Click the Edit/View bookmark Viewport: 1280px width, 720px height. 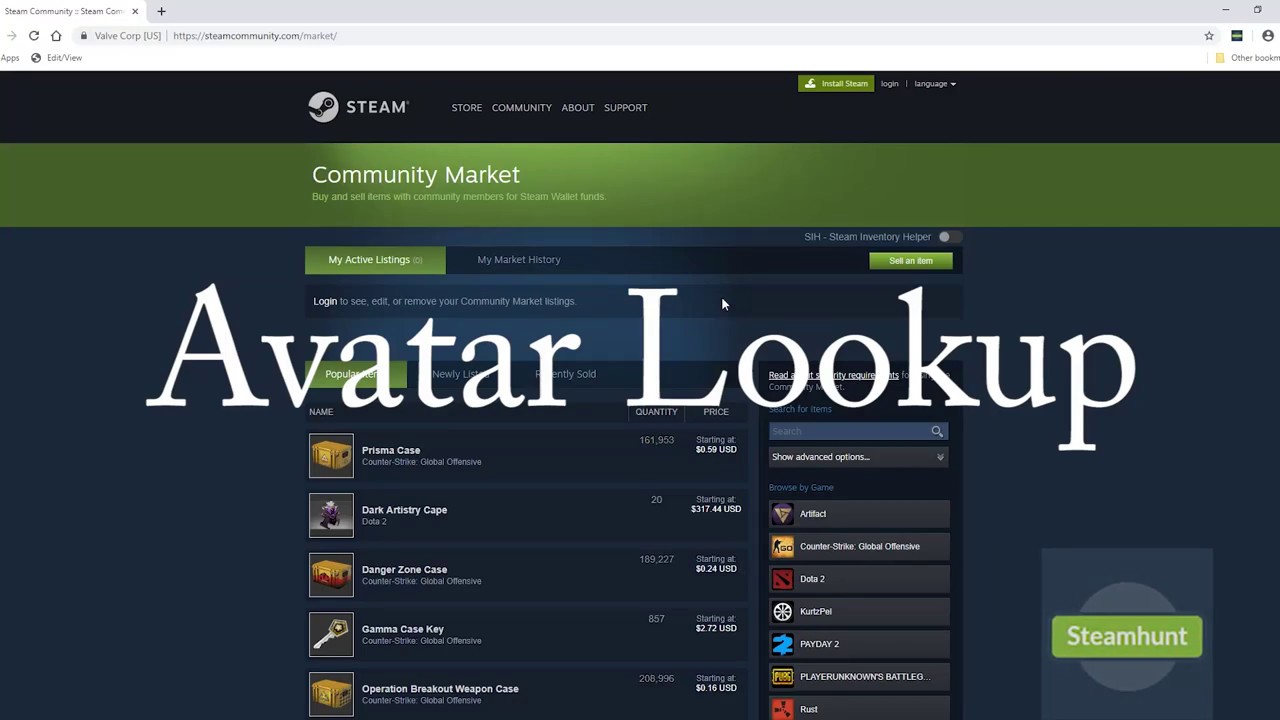[x=56, y=58]
